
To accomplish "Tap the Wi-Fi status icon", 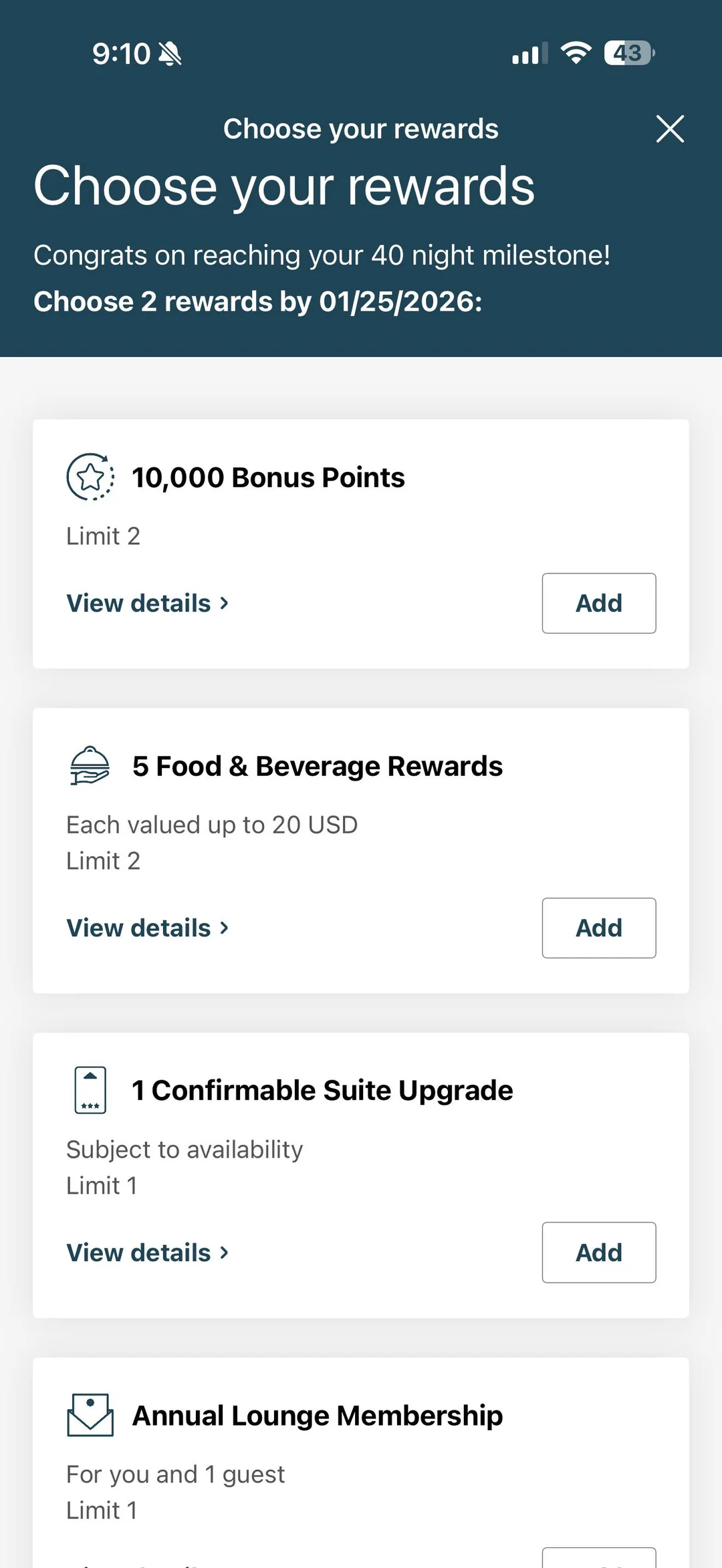I will pos(576,53).
